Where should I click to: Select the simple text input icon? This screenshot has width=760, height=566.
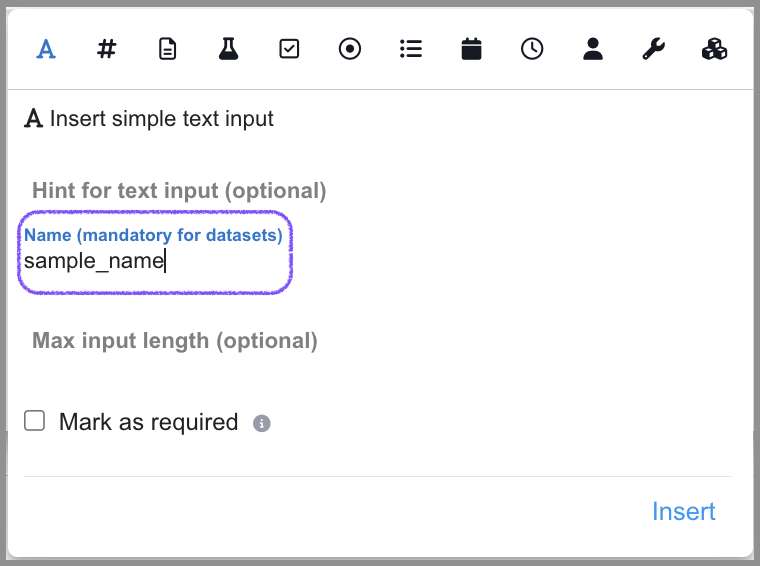pyautogui.click(x=45, y=49)
